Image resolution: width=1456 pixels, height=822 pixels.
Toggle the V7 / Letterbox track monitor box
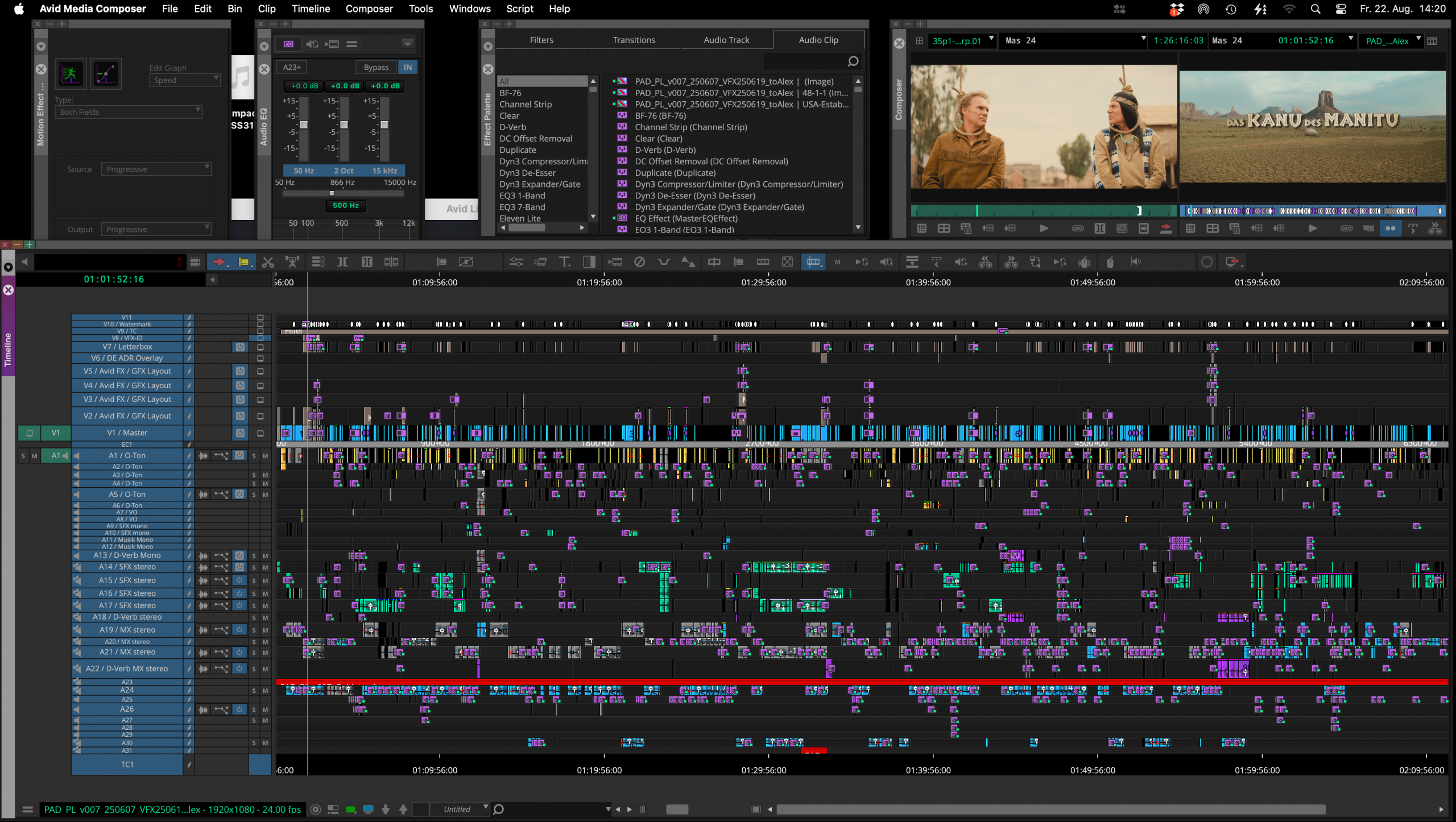[x=260, y=347]
